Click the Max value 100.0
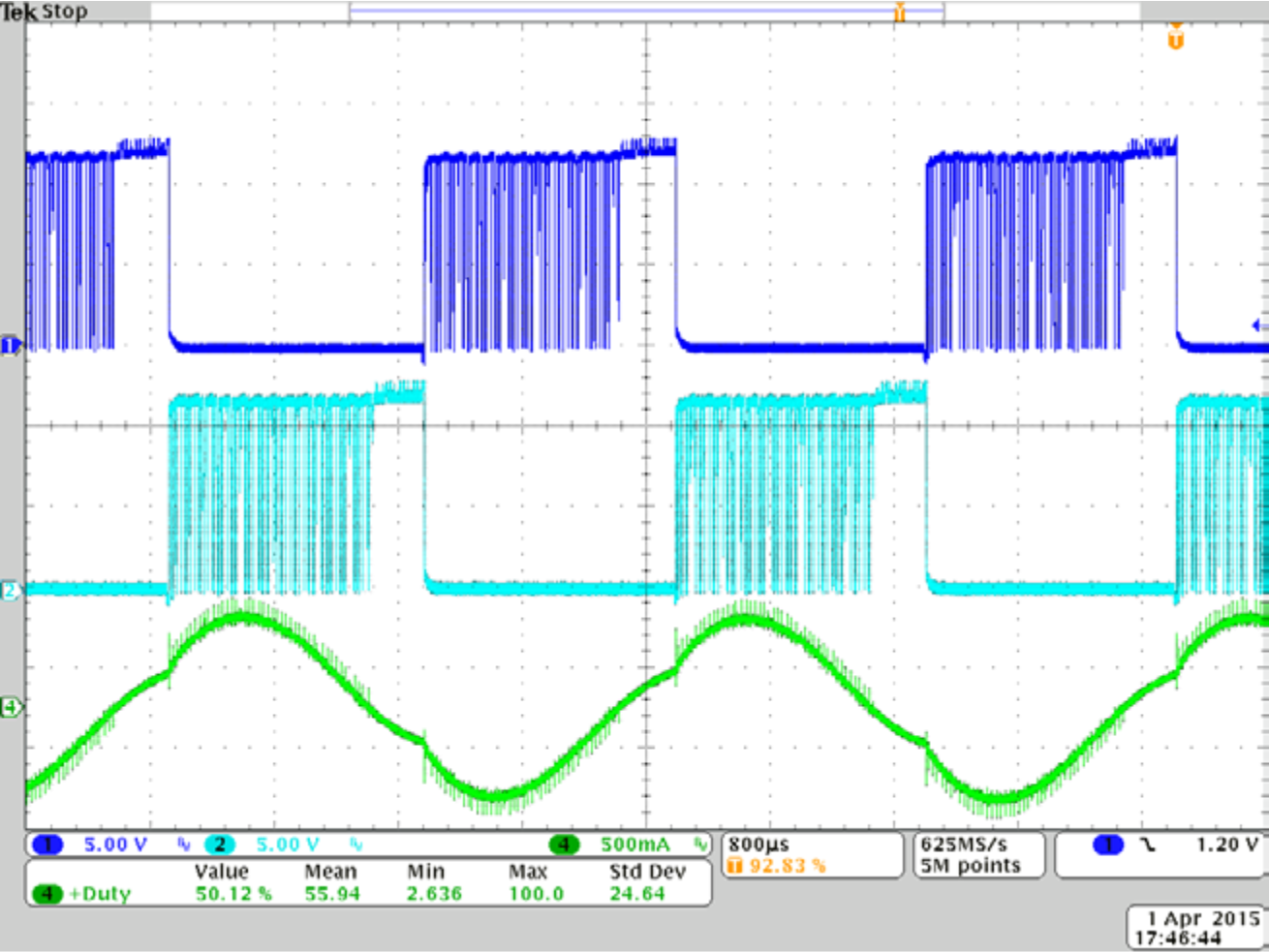This screenshot has width=1269, height=952. coord(536,894)
